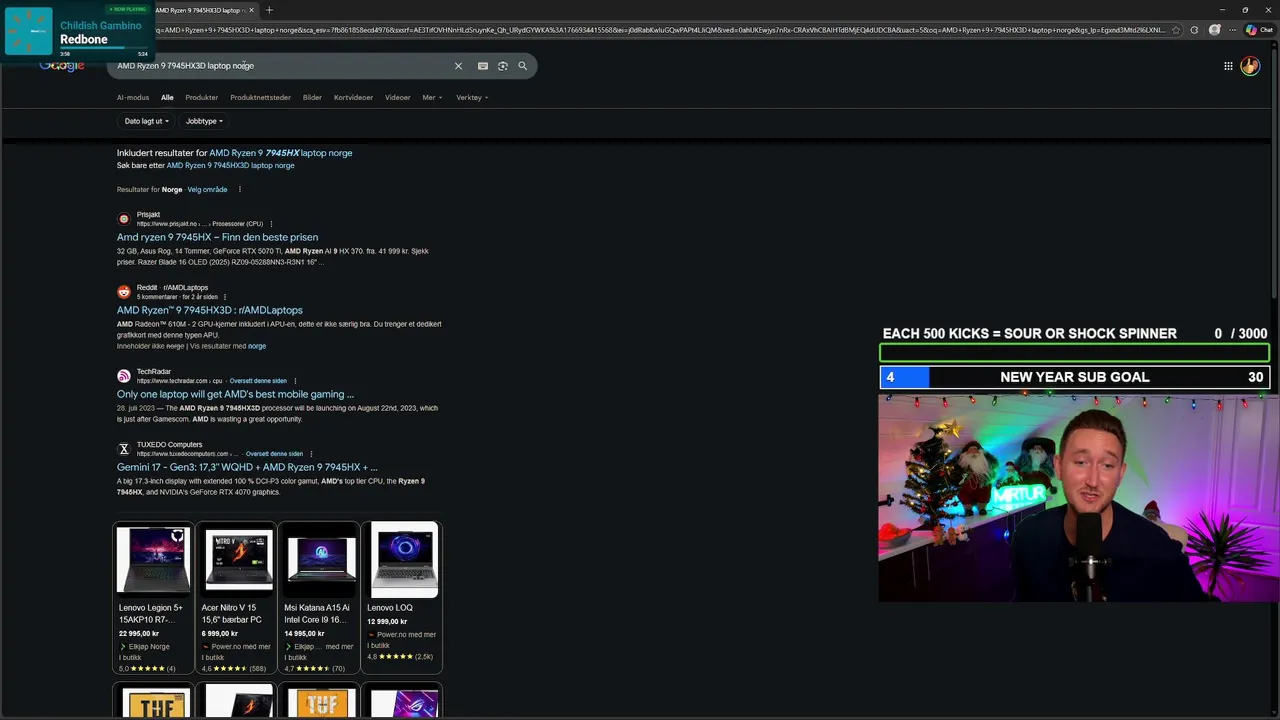This screenshot has width=1280, height=720.
Task: Switch to the Kortvideoer tab
Action: 353,98
